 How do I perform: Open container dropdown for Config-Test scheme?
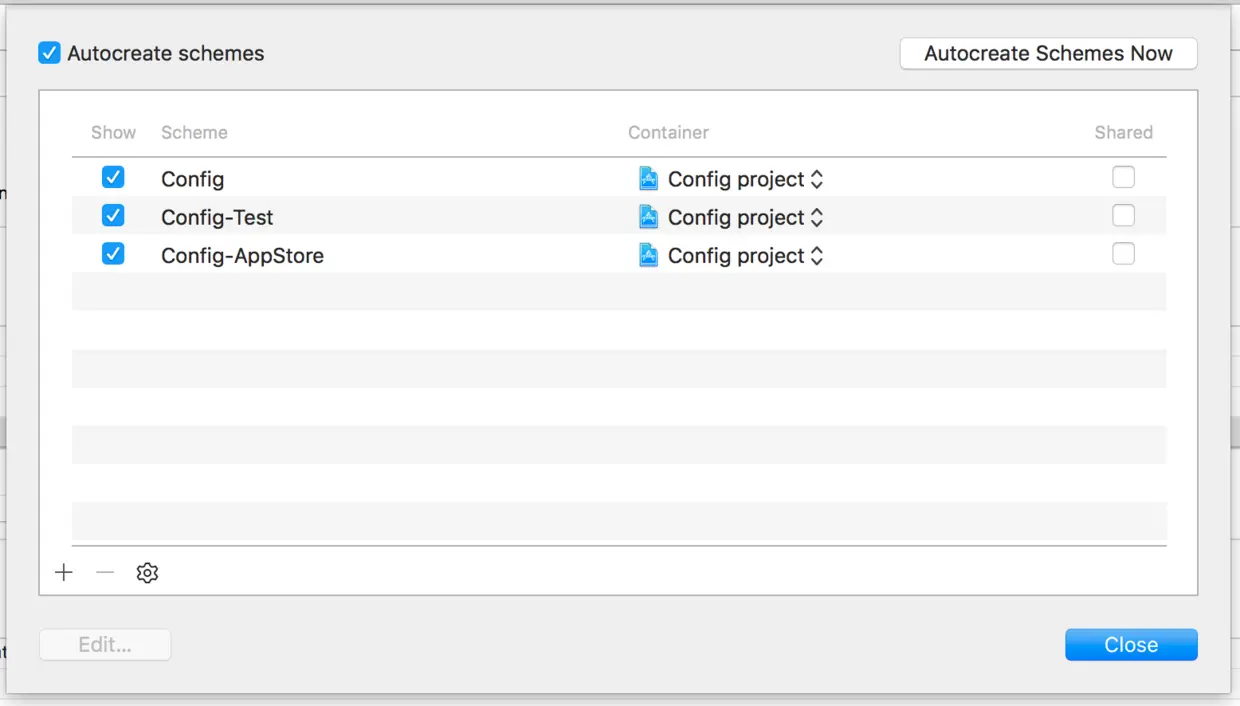point(816,218)
